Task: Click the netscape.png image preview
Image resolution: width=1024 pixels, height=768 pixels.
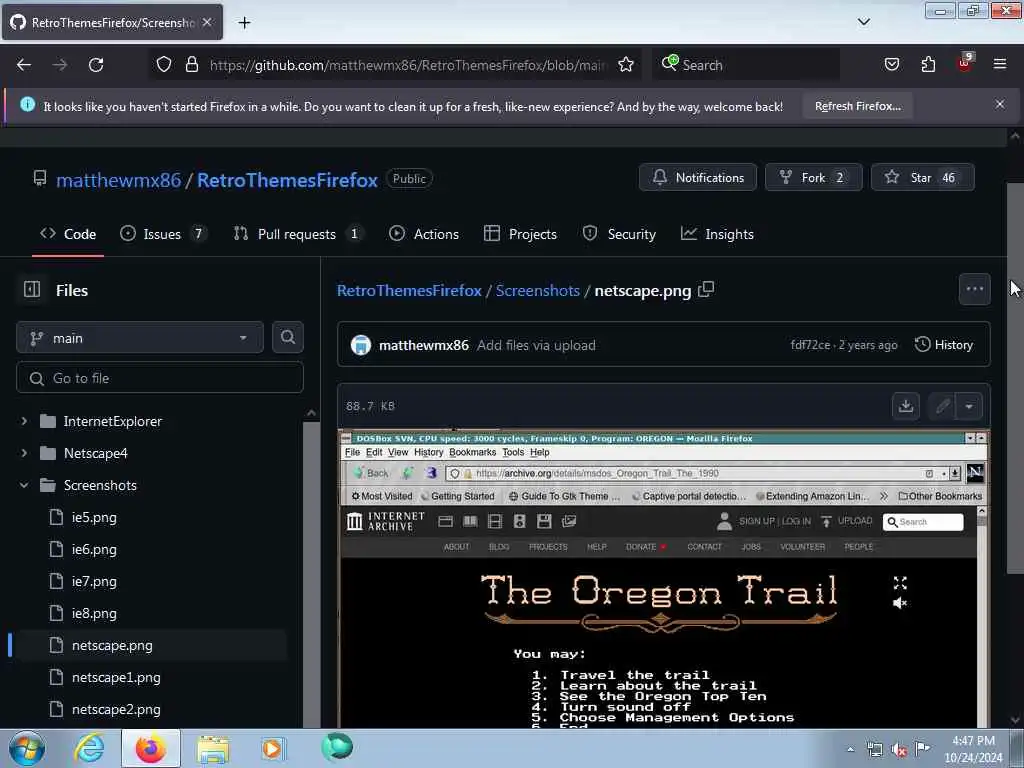Action: [664, 578]
